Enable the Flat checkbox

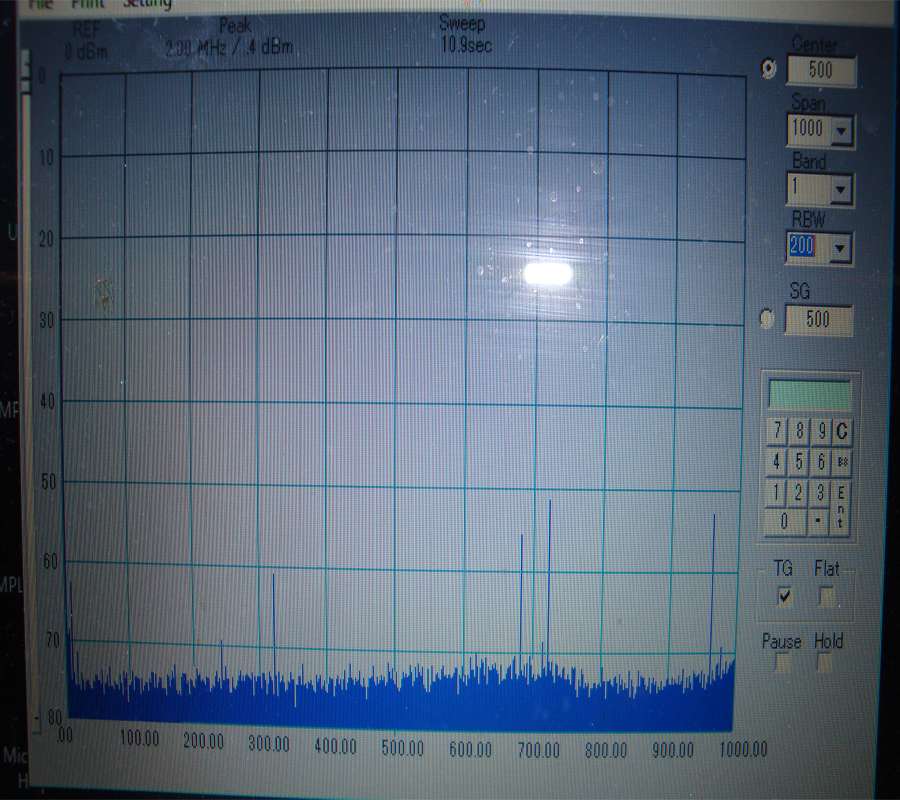[x=827, y=597]
